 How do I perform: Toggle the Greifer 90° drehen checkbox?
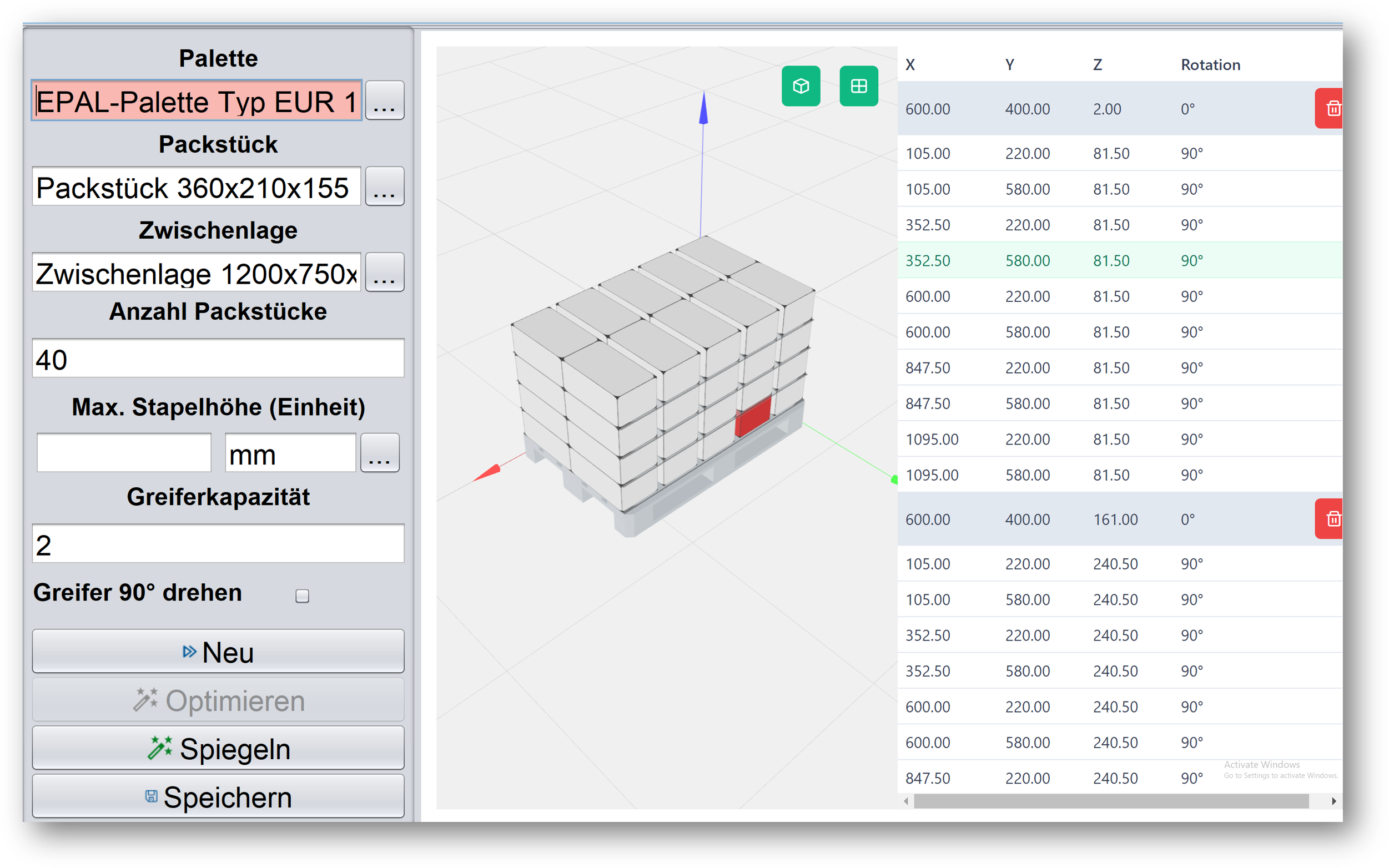coord(302,596)
